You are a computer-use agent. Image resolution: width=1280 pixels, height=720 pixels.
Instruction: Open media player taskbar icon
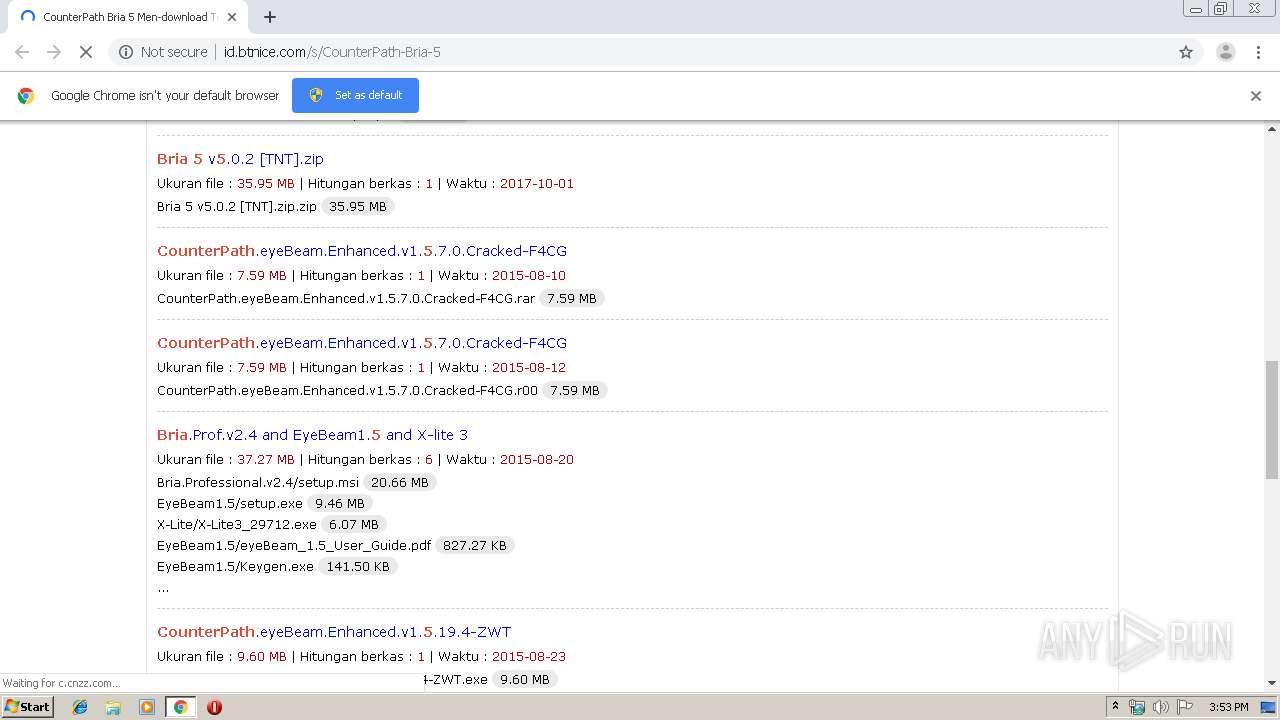pos(147,707)
